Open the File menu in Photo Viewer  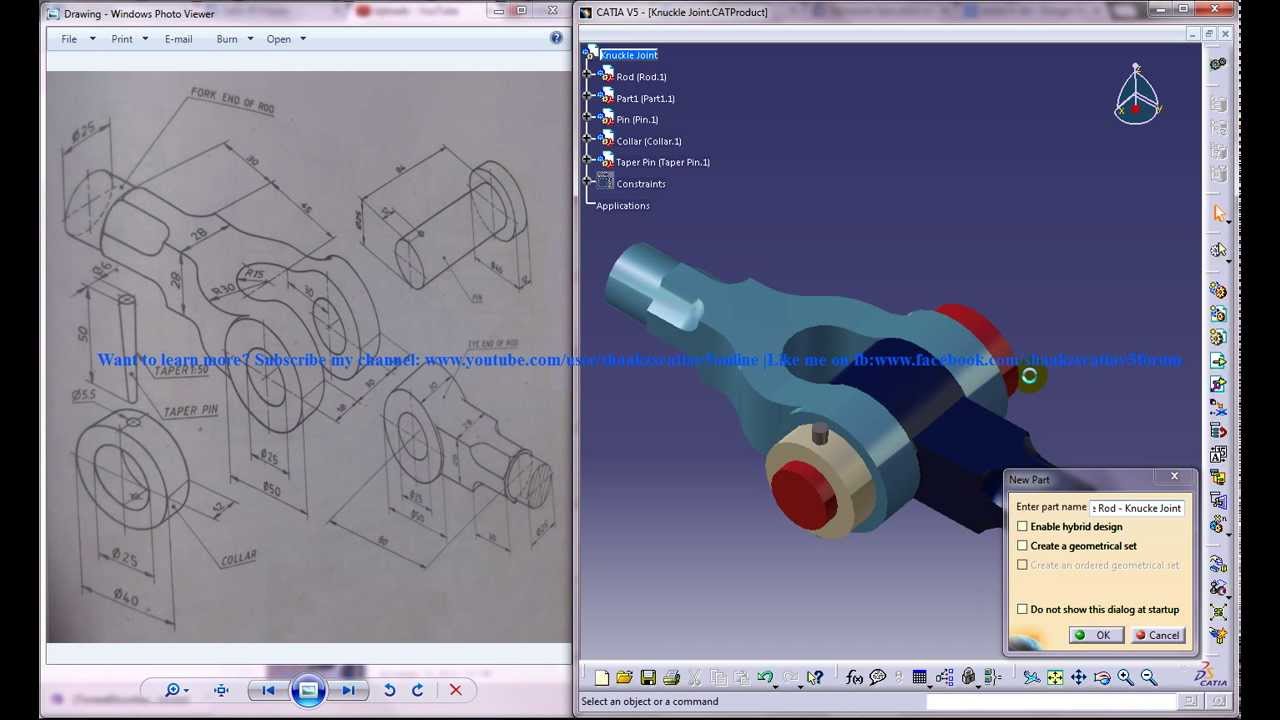pyautogui.click(x=69, y=39)
